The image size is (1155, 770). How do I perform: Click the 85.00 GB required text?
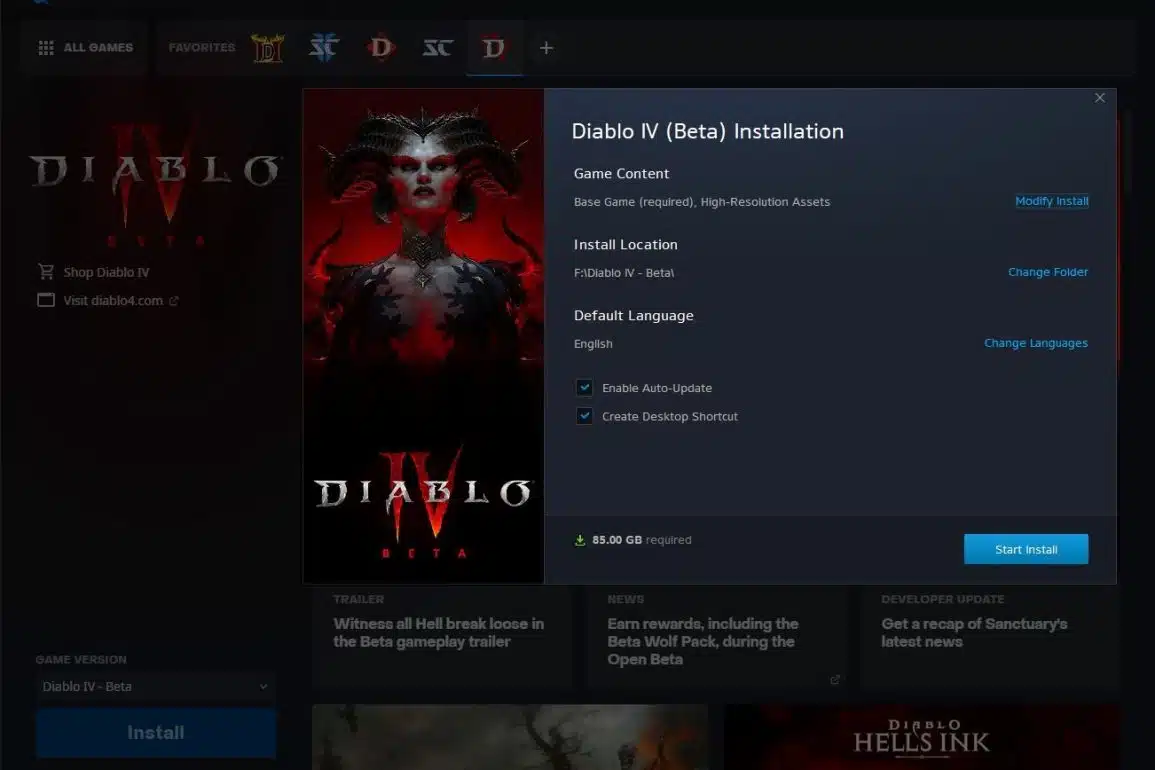click(x=642, y=540)
